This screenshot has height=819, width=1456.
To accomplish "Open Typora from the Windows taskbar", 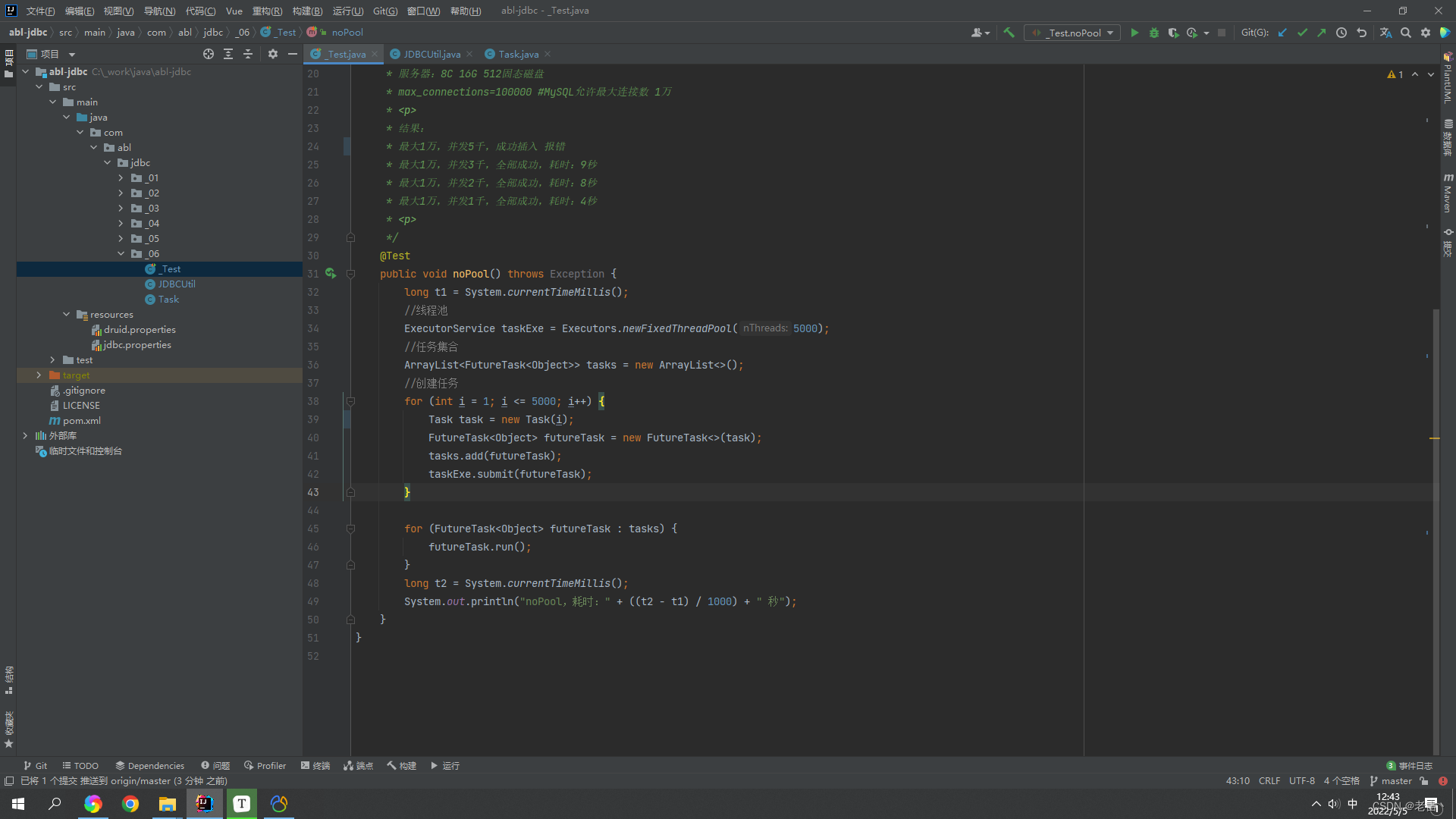I will tap(242, 804).
